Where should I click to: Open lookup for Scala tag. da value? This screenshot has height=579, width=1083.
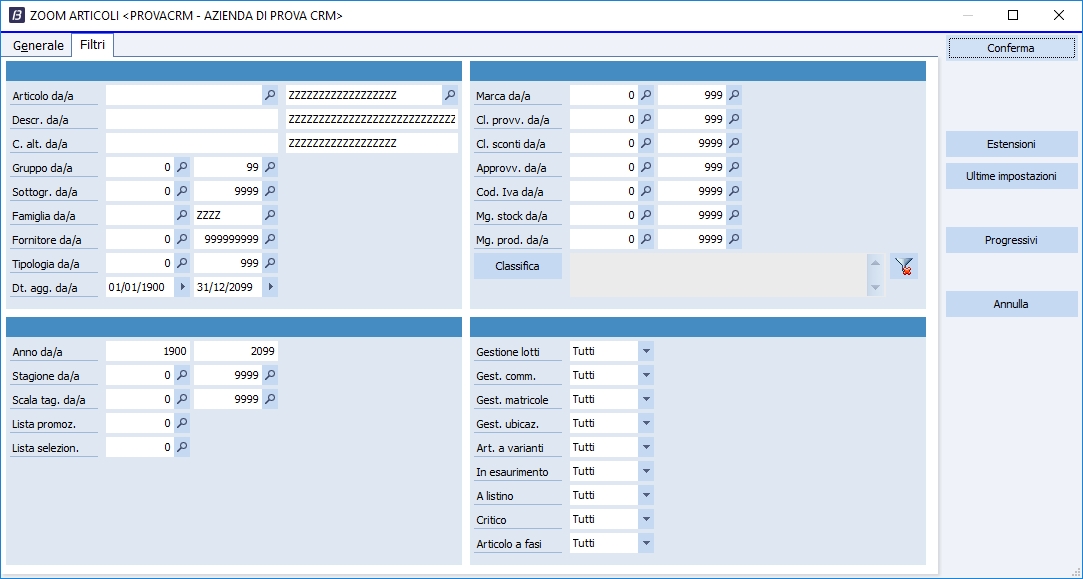[x=182, y=399]
